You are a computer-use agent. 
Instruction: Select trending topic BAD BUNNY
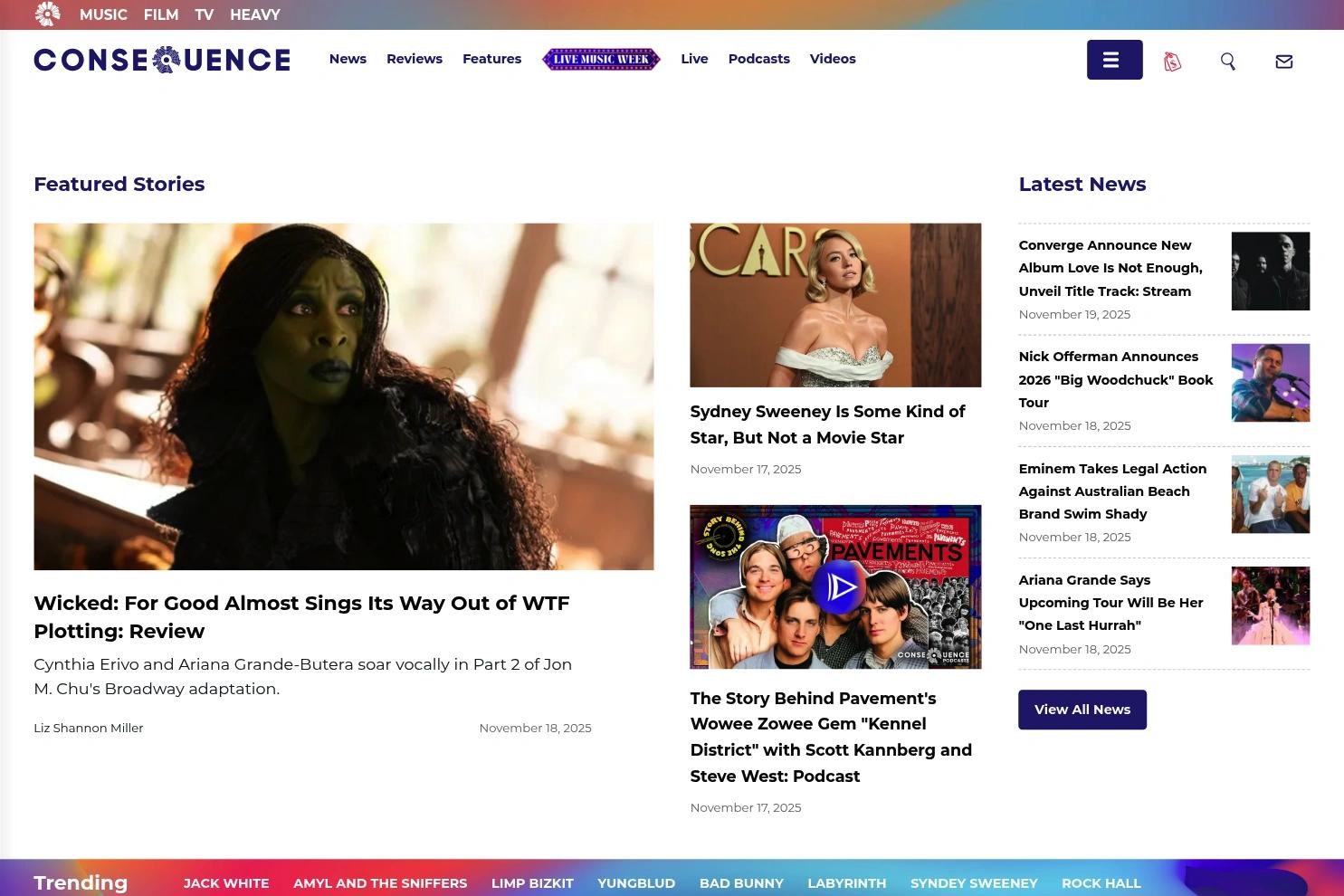tap(741, 883)
